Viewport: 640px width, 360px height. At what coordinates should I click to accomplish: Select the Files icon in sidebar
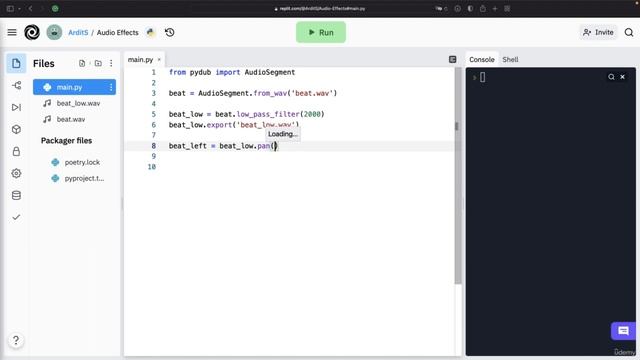(16, 63)
